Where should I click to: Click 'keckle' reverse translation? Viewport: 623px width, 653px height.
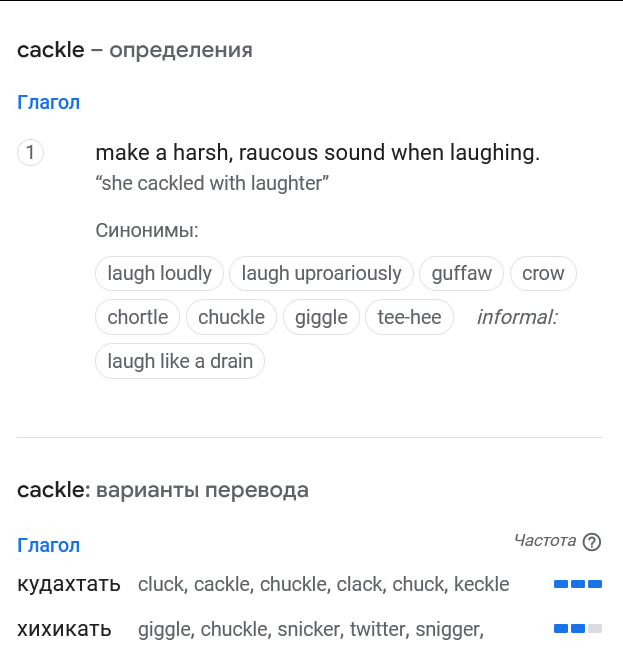pos(481,584)
